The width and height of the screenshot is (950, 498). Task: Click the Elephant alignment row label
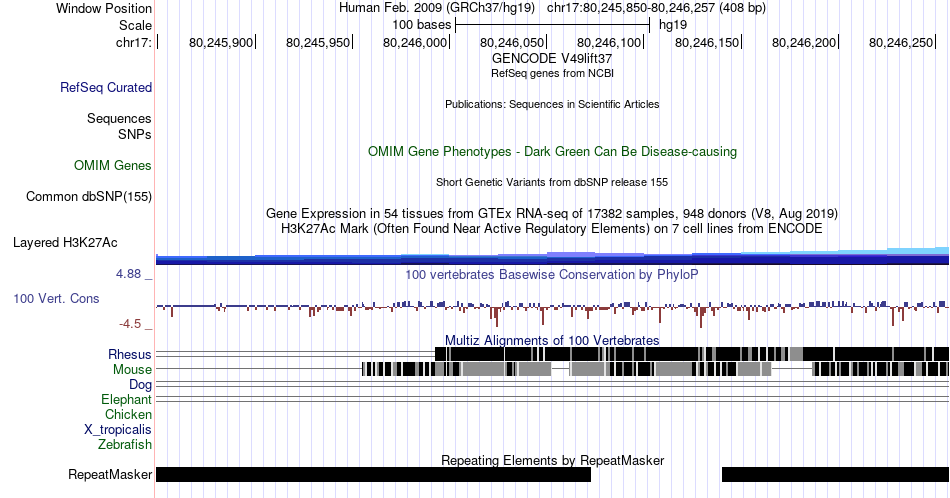coord(126,399)
